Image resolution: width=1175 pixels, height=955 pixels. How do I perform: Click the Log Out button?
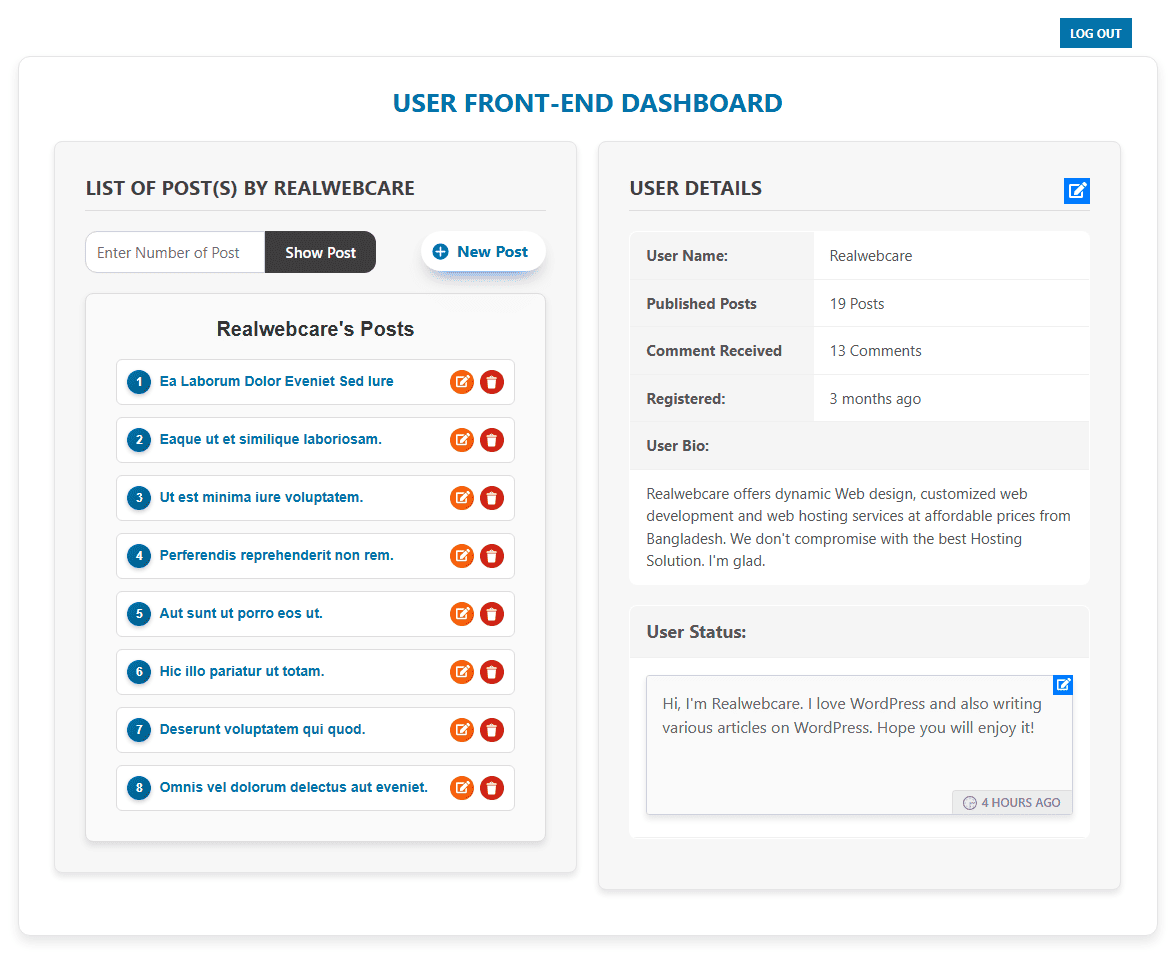click(1095, 33)
